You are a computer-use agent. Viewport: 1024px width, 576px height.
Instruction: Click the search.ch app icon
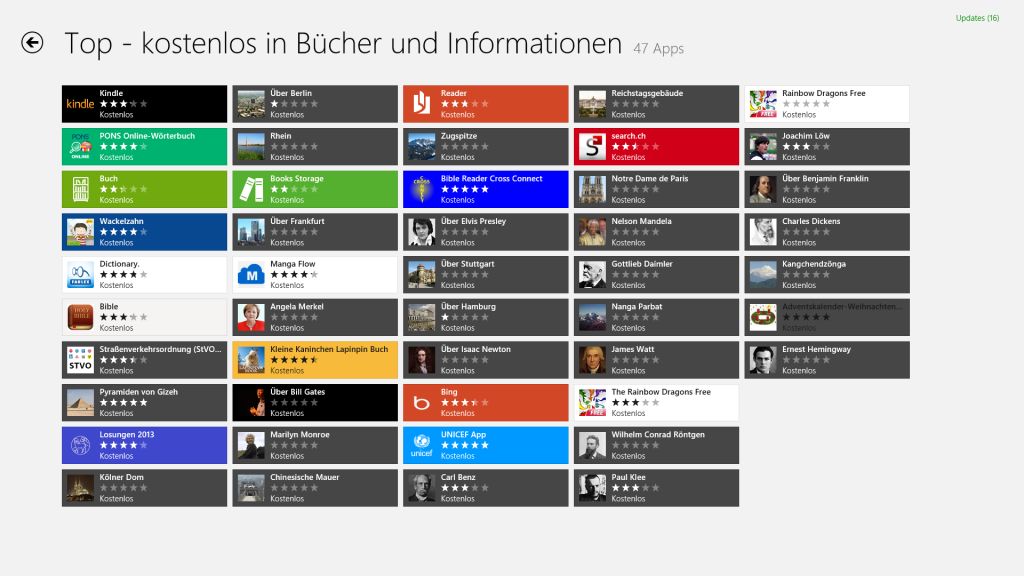pyautogui.click(x=593, y=146)
